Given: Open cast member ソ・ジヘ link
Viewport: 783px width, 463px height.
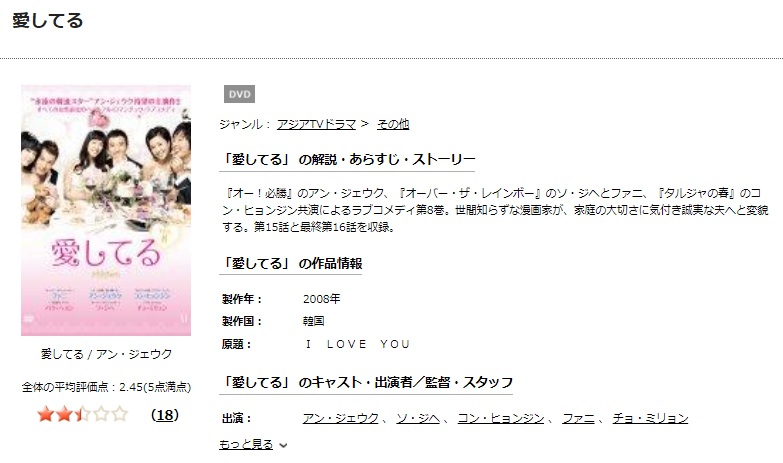Looking at the screenshot, I should 418,418.
